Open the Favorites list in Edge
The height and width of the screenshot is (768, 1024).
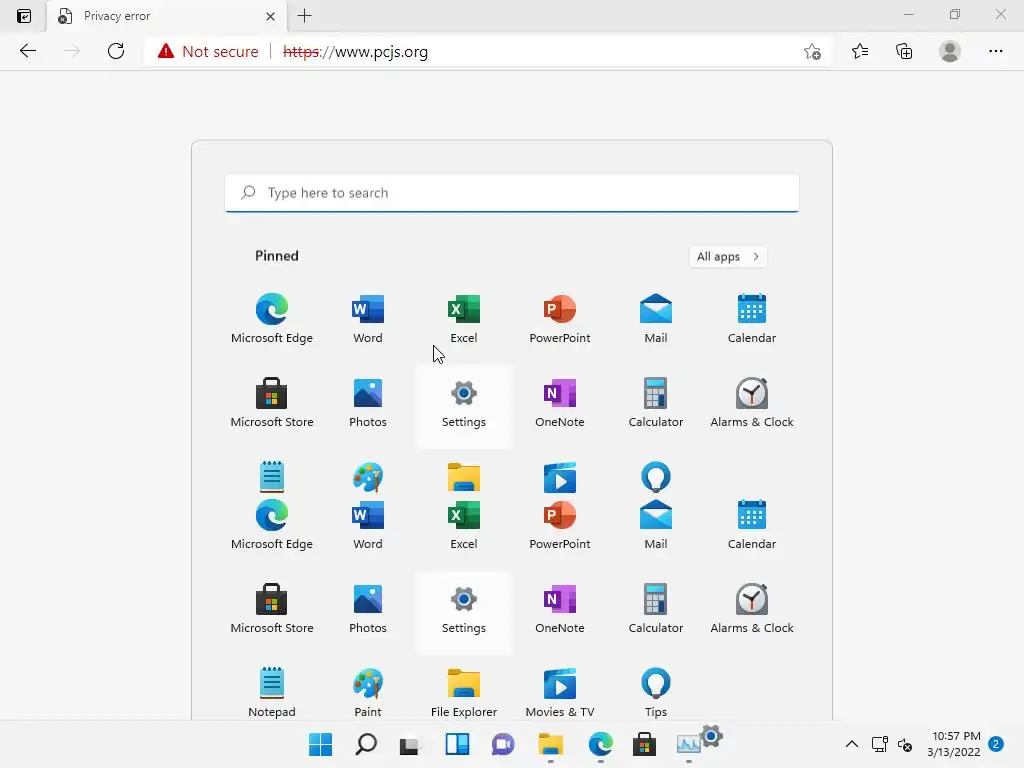click(x=860, y=51)
